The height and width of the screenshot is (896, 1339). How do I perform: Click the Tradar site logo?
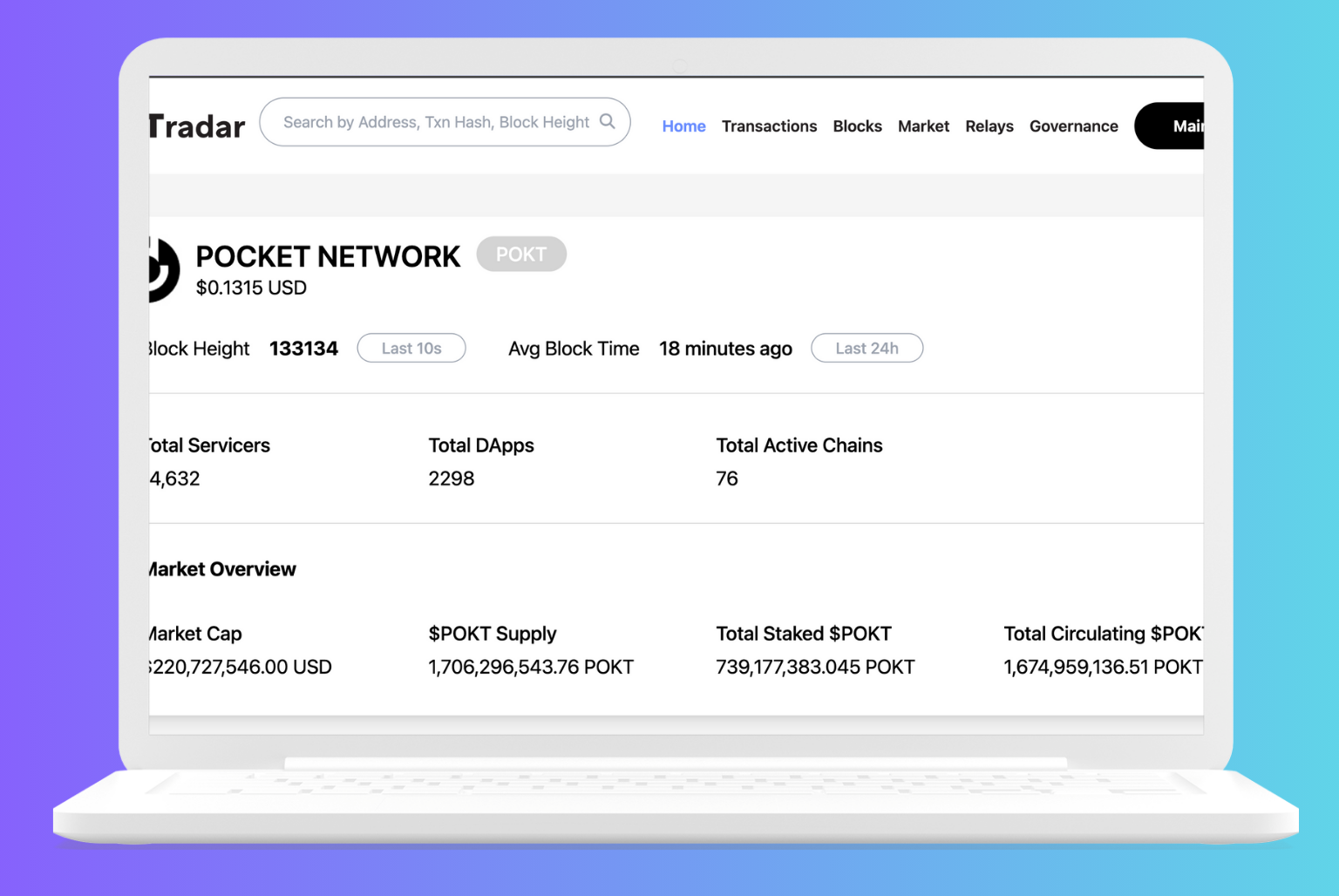(x=197, y=126)
